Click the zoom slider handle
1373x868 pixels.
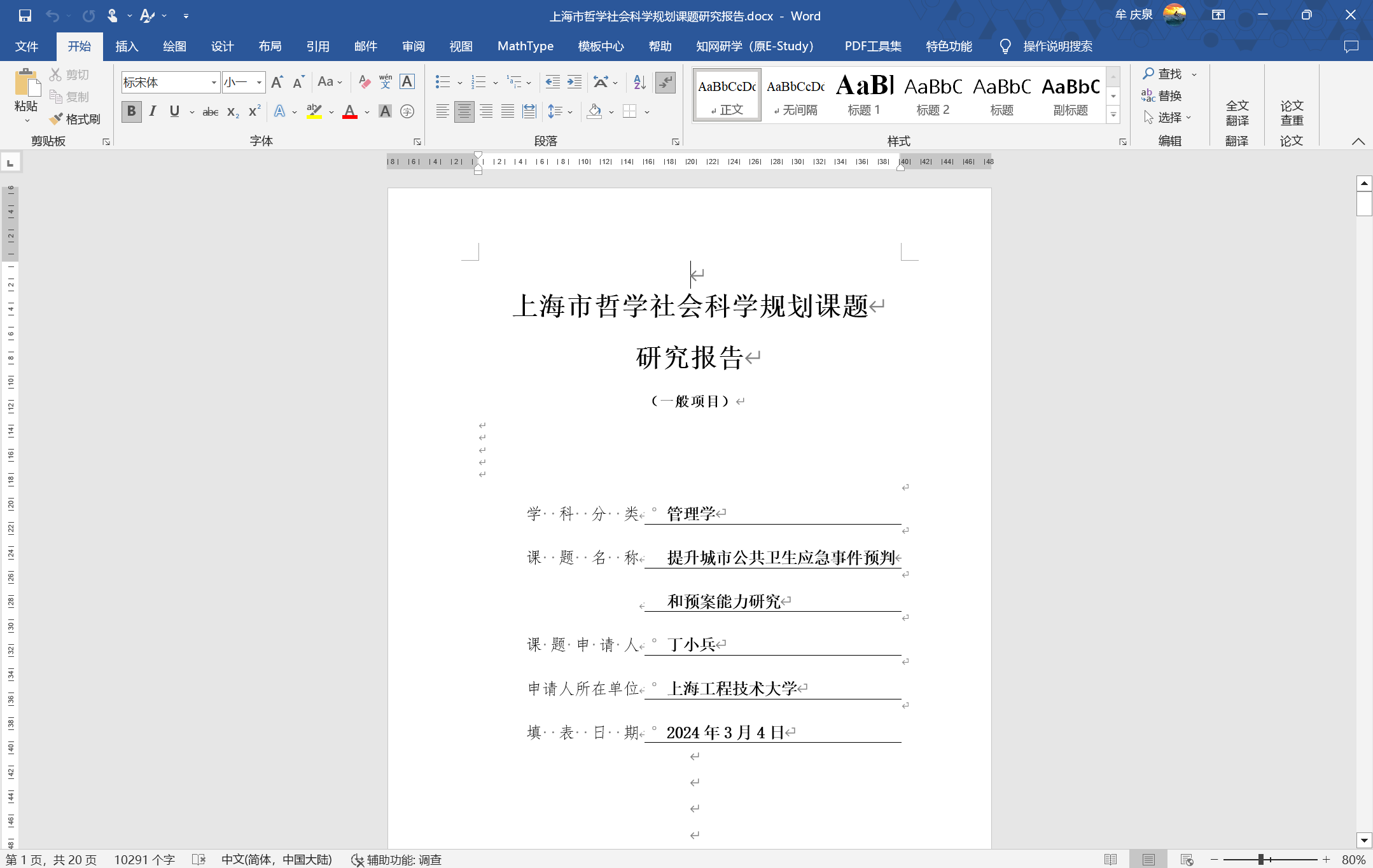click(x=1260, y=859)
